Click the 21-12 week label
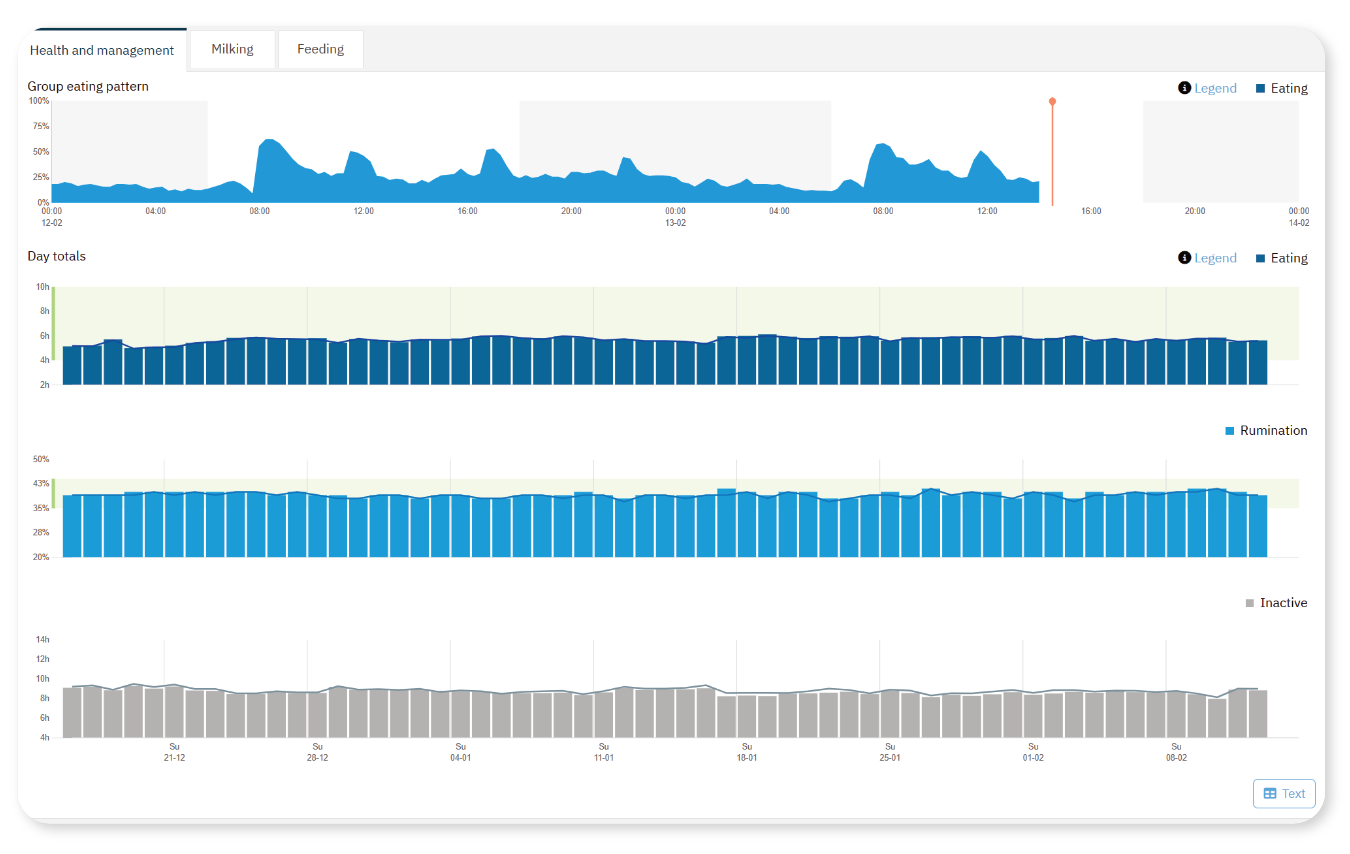This screenshot has width=1350, height=854. point(174,758)
